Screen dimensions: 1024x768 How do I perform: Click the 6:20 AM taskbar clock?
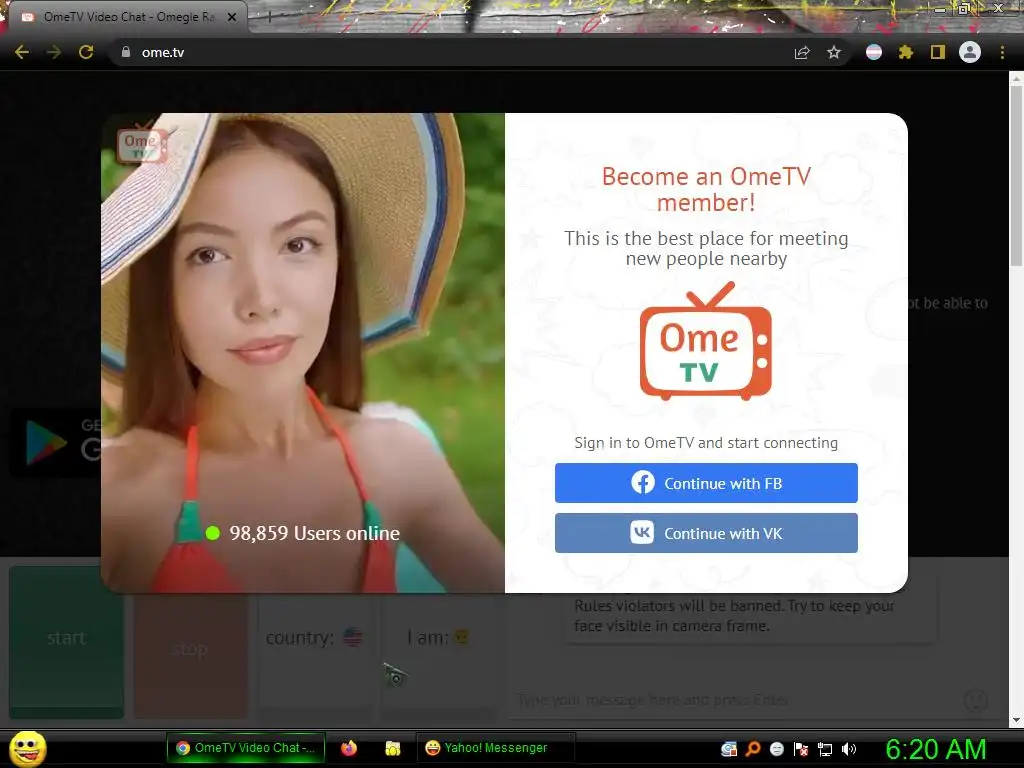[x=935, y=749]
